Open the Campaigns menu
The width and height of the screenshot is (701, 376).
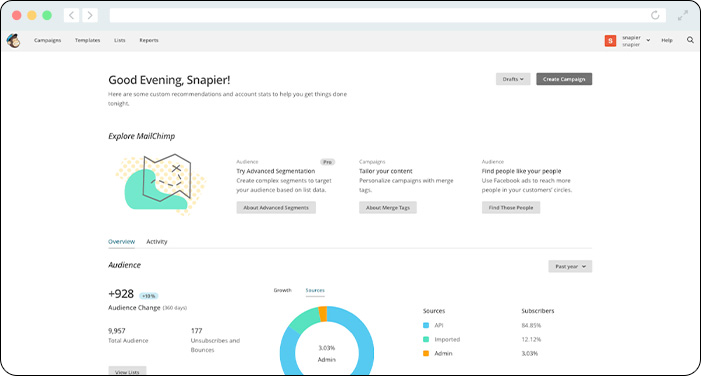tap(47, 40)
